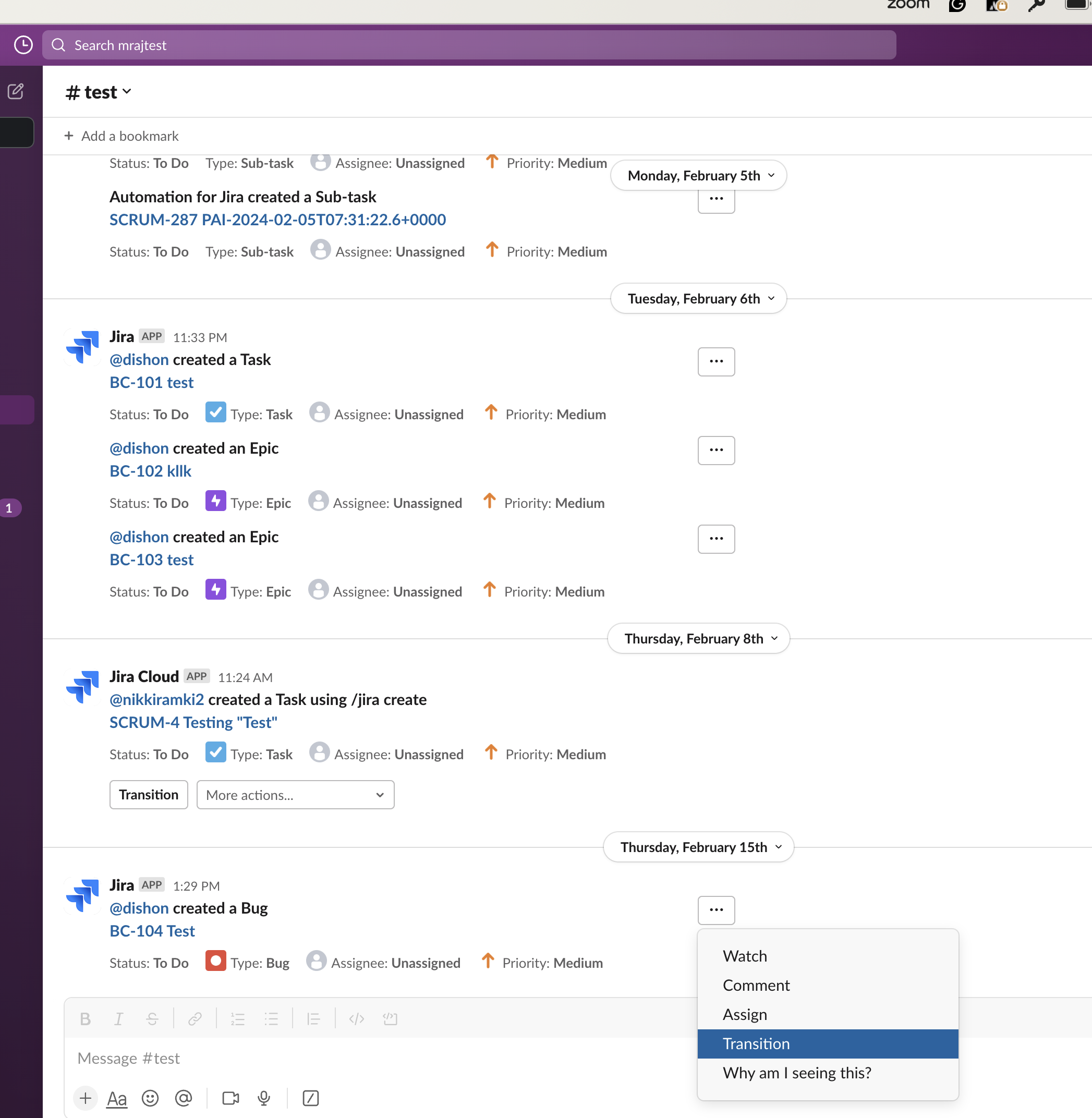
Task: Collapse the Thursday, February 15th date divider
Action: [697, 847]
